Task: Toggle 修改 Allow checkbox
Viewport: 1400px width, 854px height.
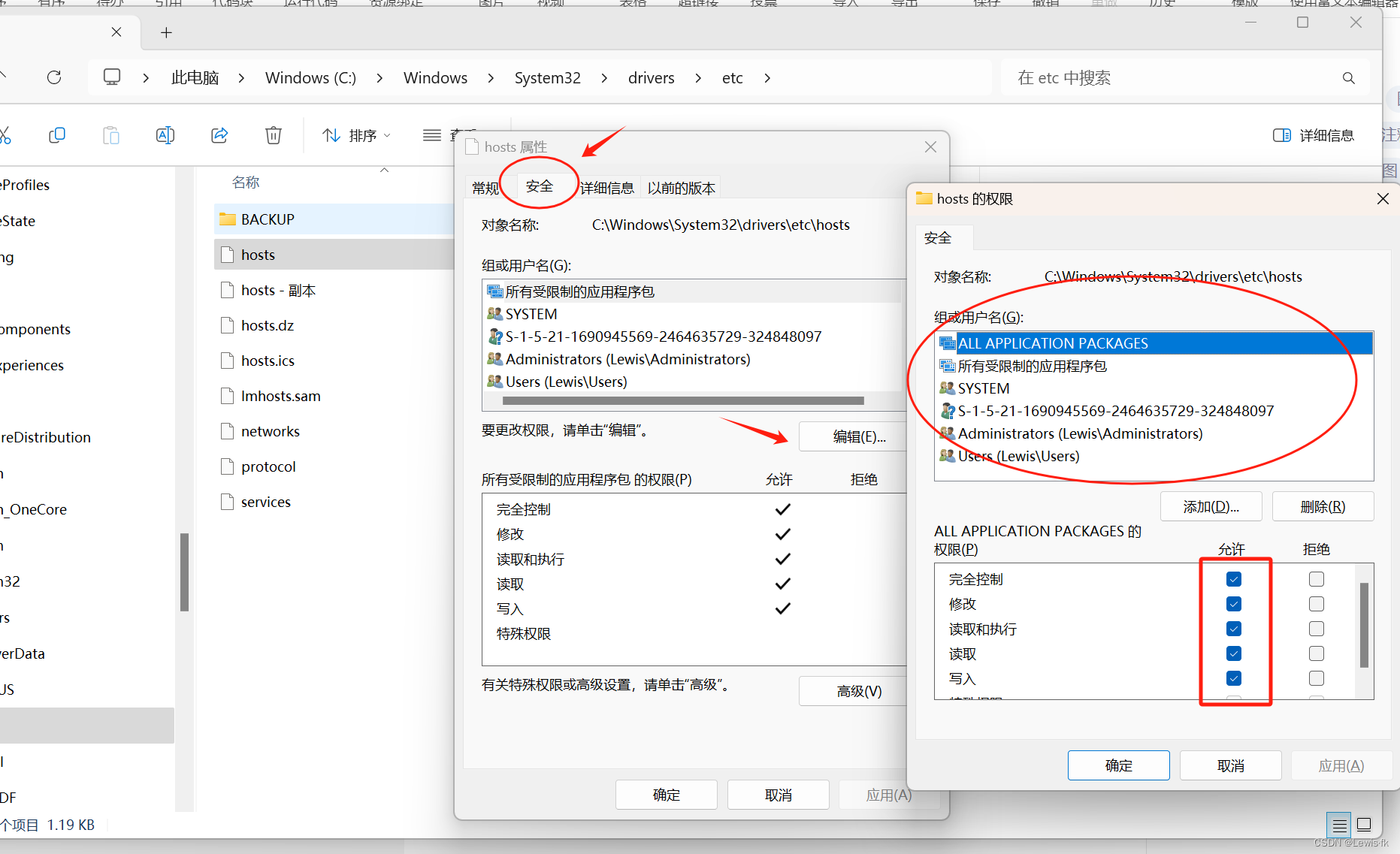Action: pyautogui.click(x=1234, y=604)
